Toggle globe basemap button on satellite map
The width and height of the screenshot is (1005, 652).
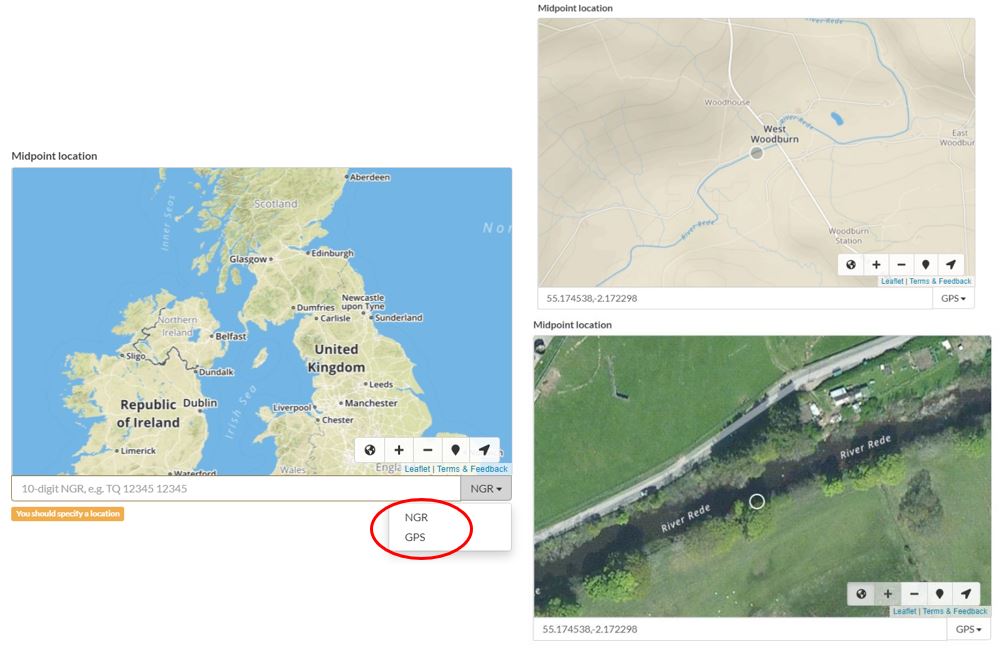862,594
